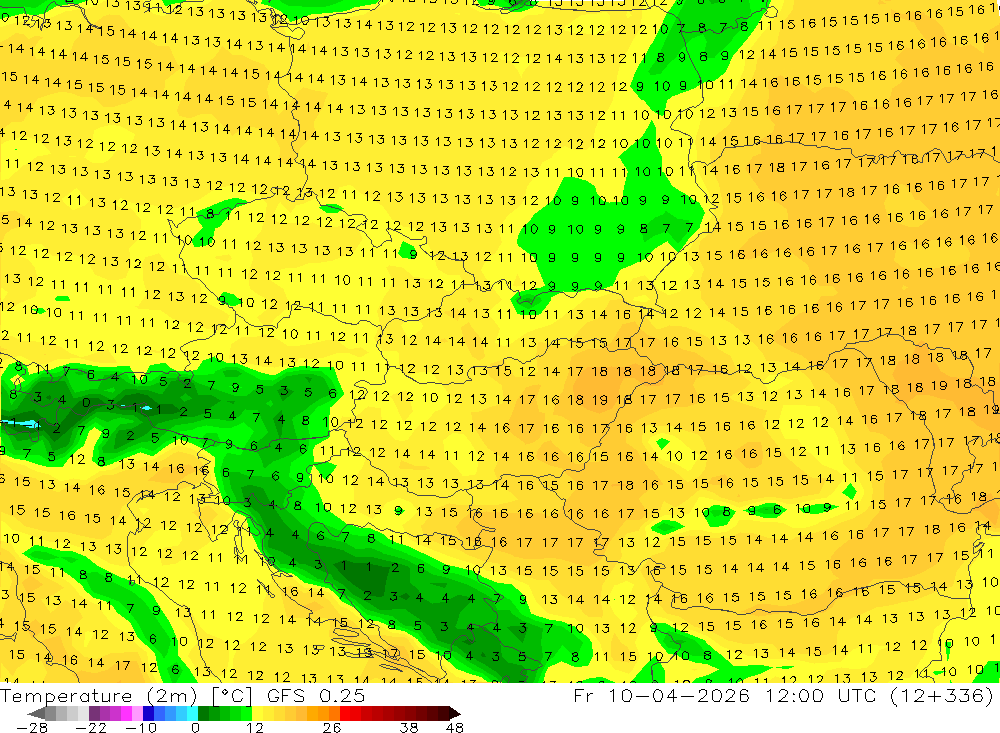Click the "-10" legend scale label
This screenshot has width=1000, height=733.
coord(141,728)
